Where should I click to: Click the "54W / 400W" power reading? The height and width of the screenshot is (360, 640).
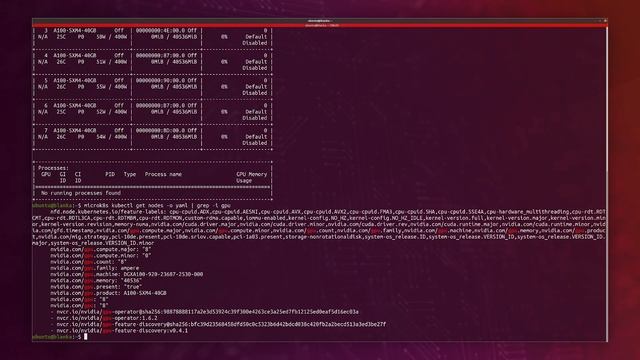[x=111, y=137]
